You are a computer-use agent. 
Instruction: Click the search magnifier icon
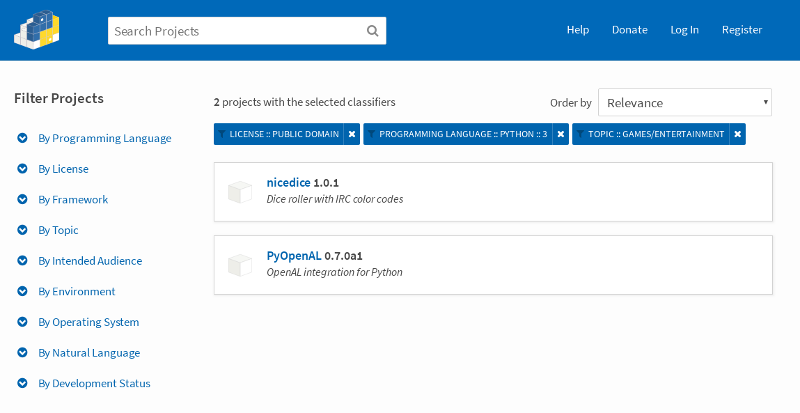tap(372, 31)
